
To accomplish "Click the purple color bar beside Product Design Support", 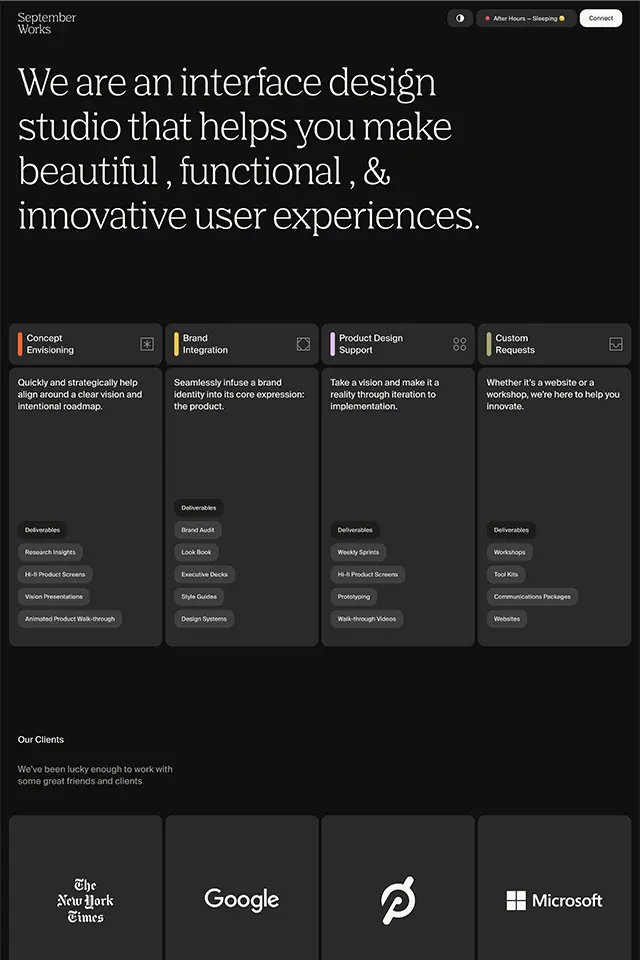I will click(x=333, y=344).
